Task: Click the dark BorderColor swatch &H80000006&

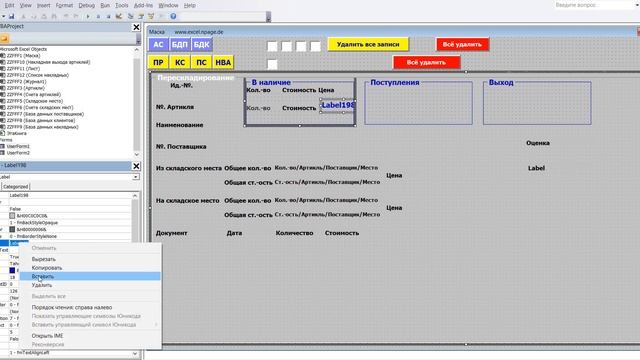Action: tap(12, 229)
